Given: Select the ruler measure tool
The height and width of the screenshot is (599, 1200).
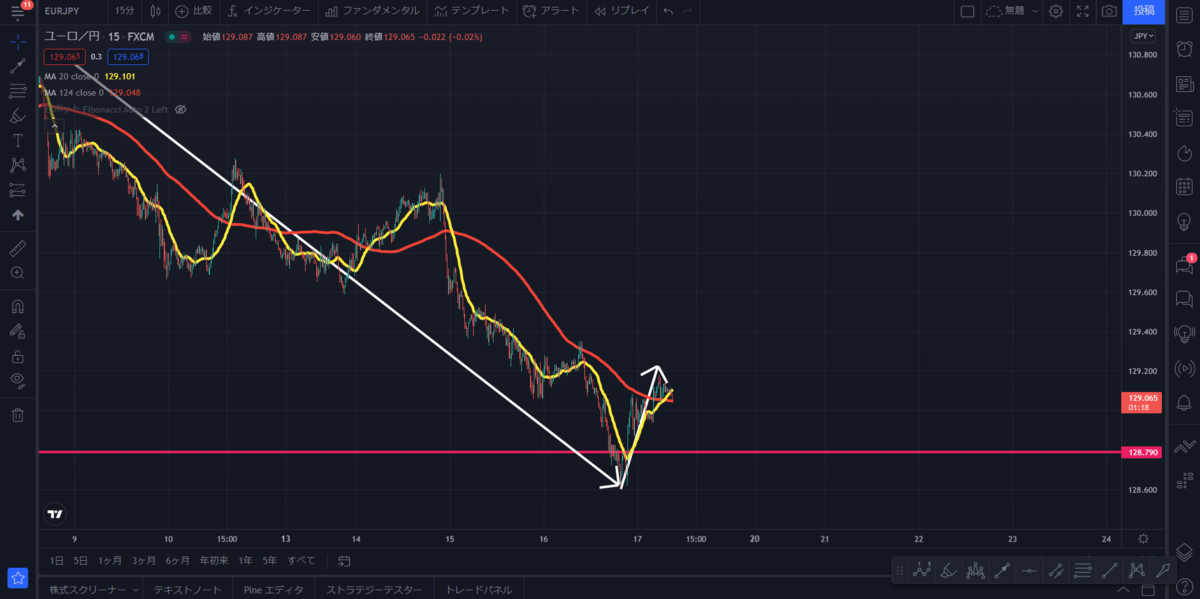Looking at the screenshot, I should (x=17, y=247).
